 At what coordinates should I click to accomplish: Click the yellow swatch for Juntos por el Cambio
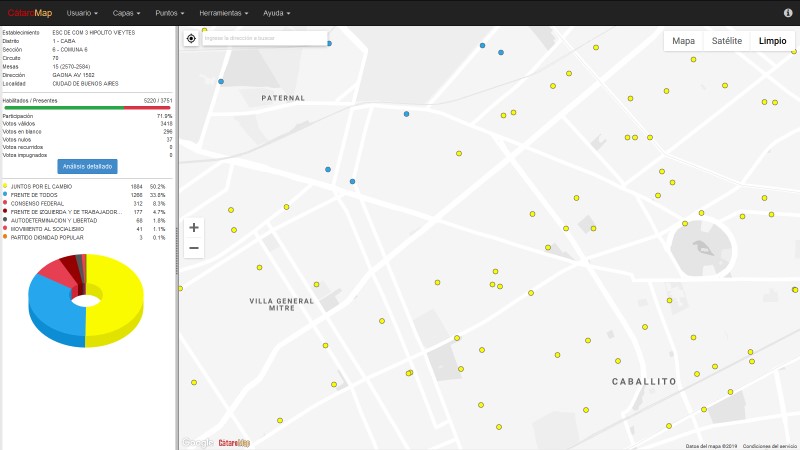pos(5,186)
